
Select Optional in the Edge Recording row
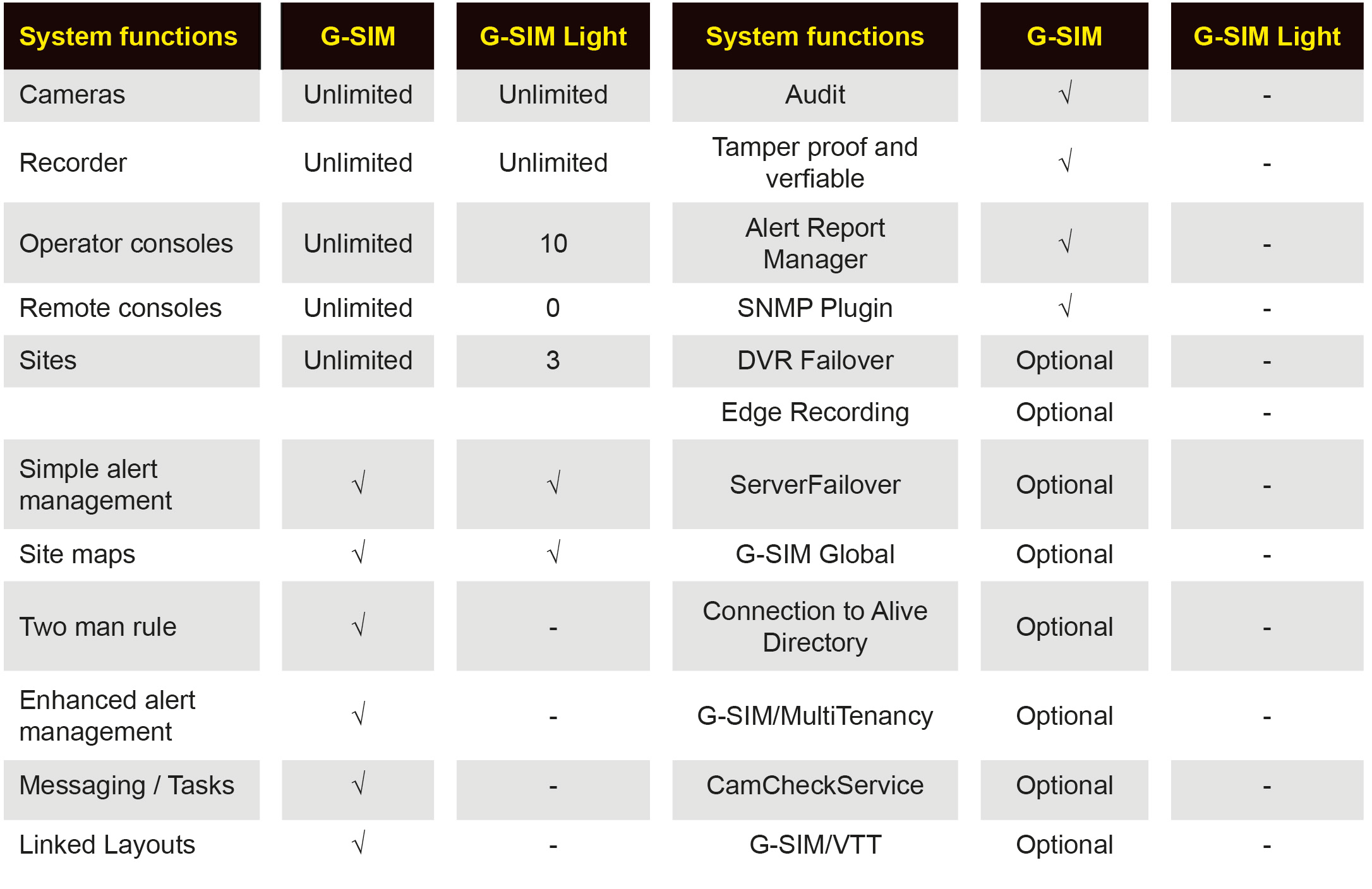point(1064,413)
